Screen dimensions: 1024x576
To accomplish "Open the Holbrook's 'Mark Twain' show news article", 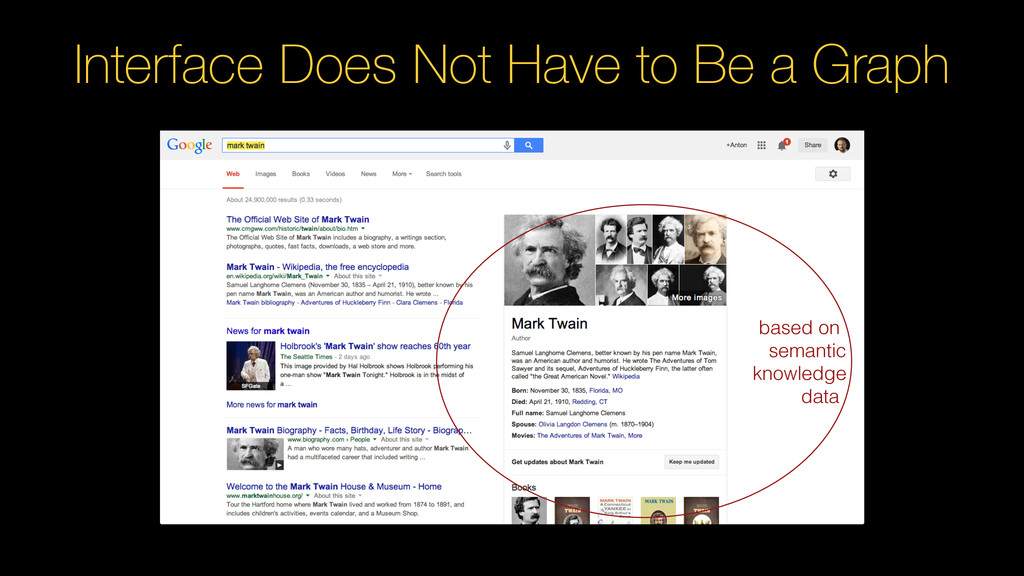I will 376,346.
